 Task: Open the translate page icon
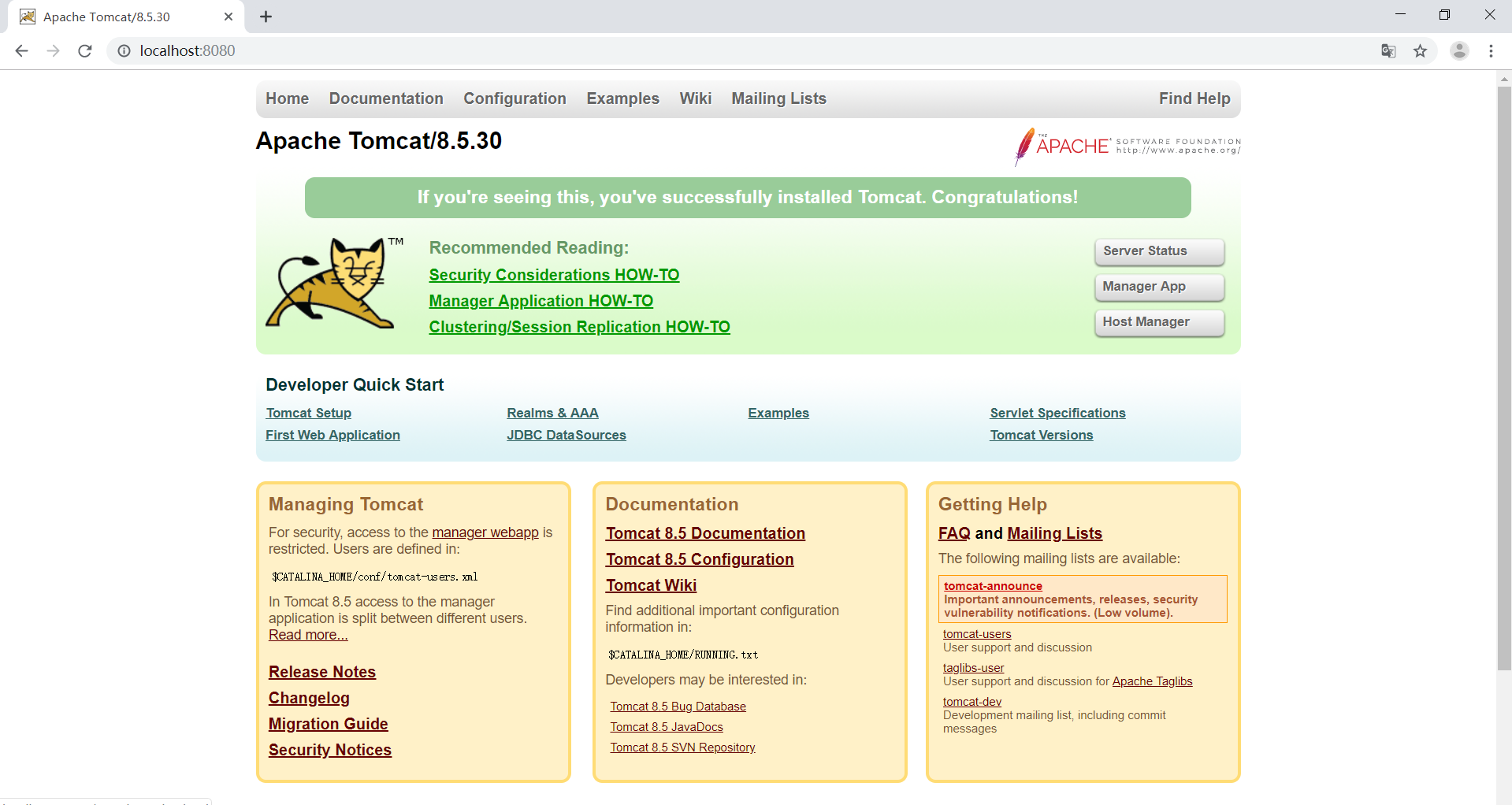(x=1388, y=51)
